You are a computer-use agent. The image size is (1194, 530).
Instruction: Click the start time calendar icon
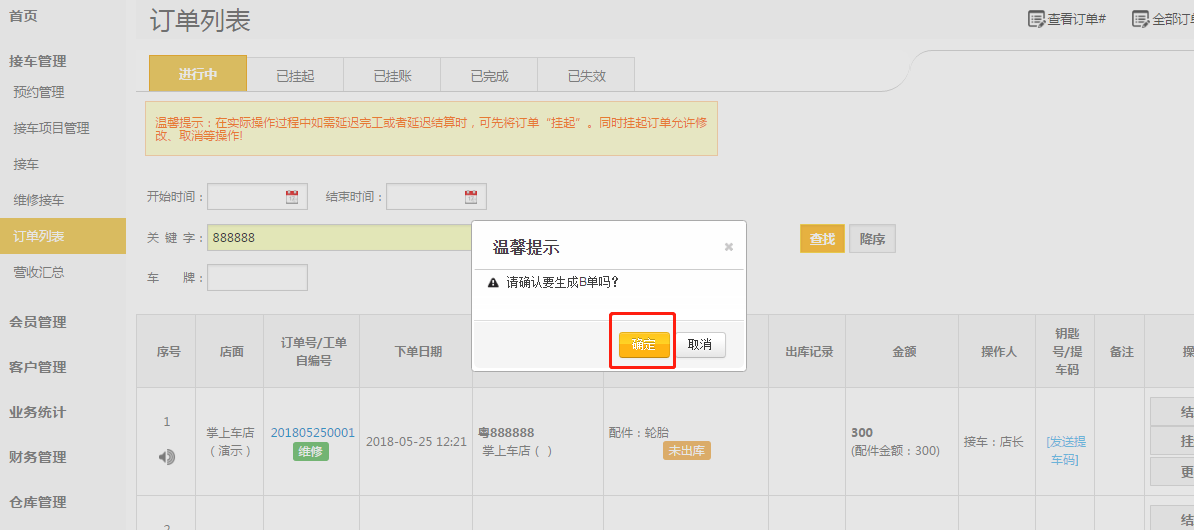[292, 197]
